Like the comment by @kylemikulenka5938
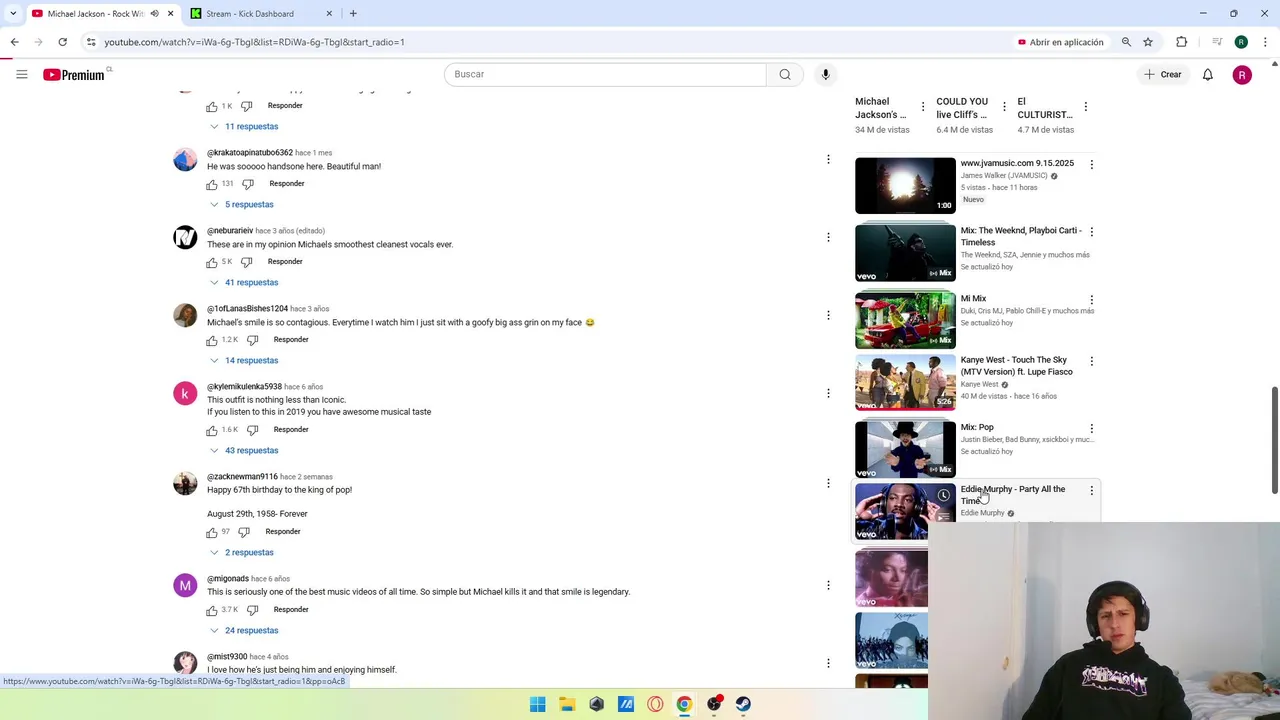 [x=212, y=430]
